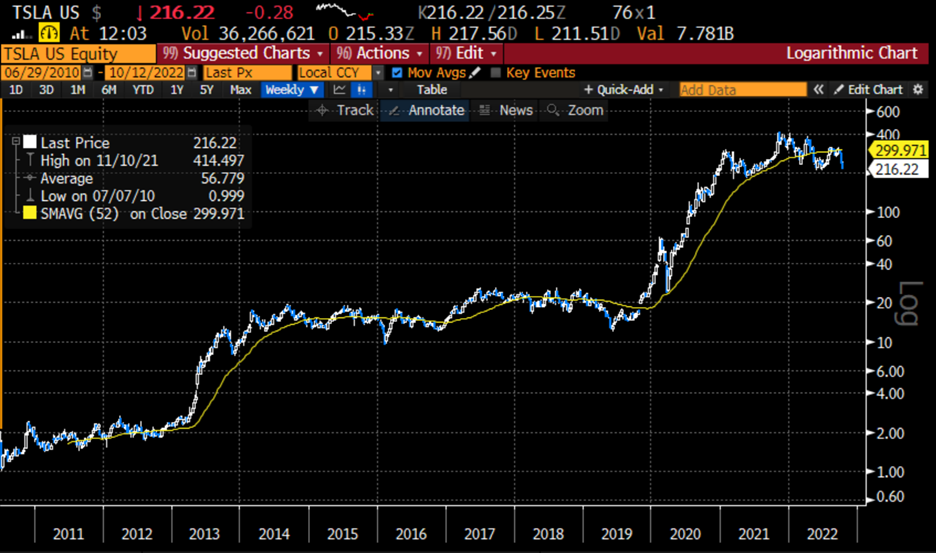Image resolution: width=936 pixels, height=553 pixels.
Task: Activate the Track crosshair tool
Action: (344, 110)
